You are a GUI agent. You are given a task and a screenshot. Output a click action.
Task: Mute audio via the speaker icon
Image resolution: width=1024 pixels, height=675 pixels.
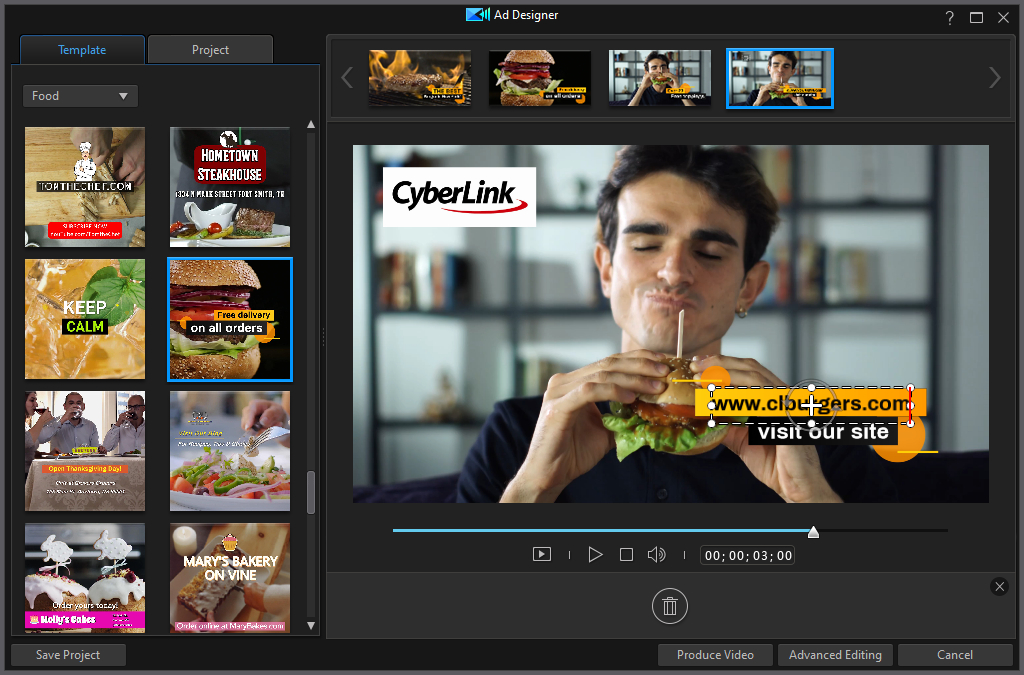coord(656,555)
